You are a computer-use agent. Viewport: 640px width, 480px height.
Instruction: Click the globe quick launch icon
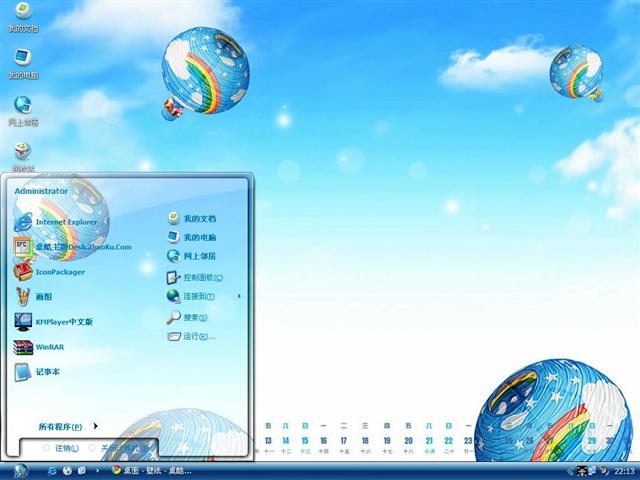67,471
